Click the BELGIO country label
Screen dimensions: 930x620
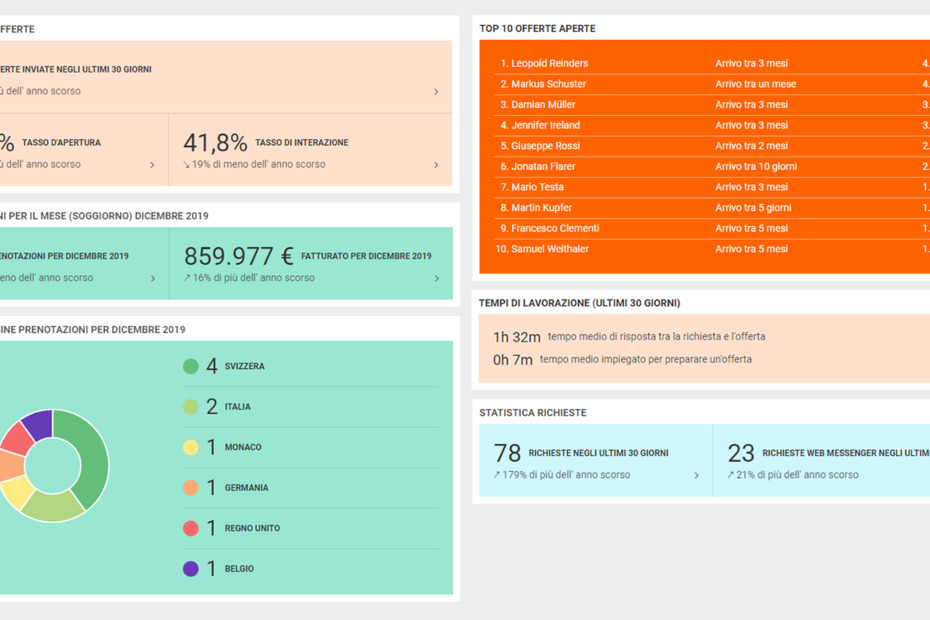tap(239, 569)
